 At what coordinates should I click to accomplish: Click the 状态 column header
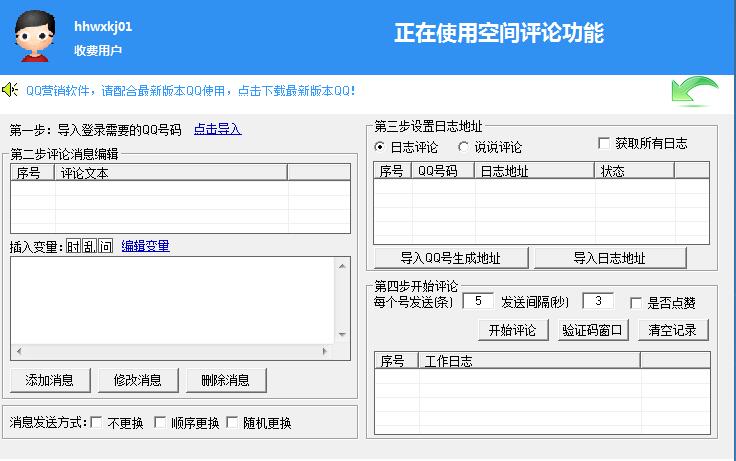point(635,171)
